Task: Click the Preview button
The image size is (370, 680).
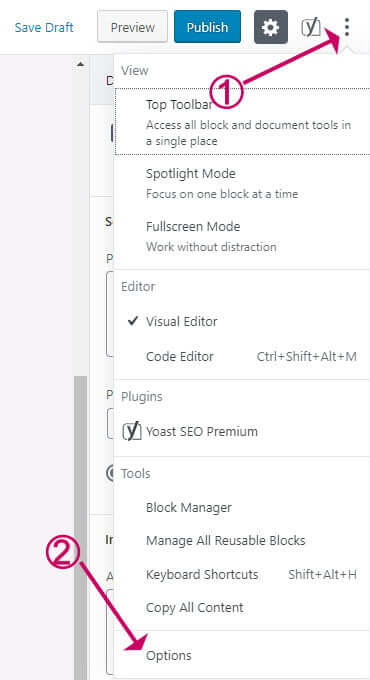Action: [132, 27]
